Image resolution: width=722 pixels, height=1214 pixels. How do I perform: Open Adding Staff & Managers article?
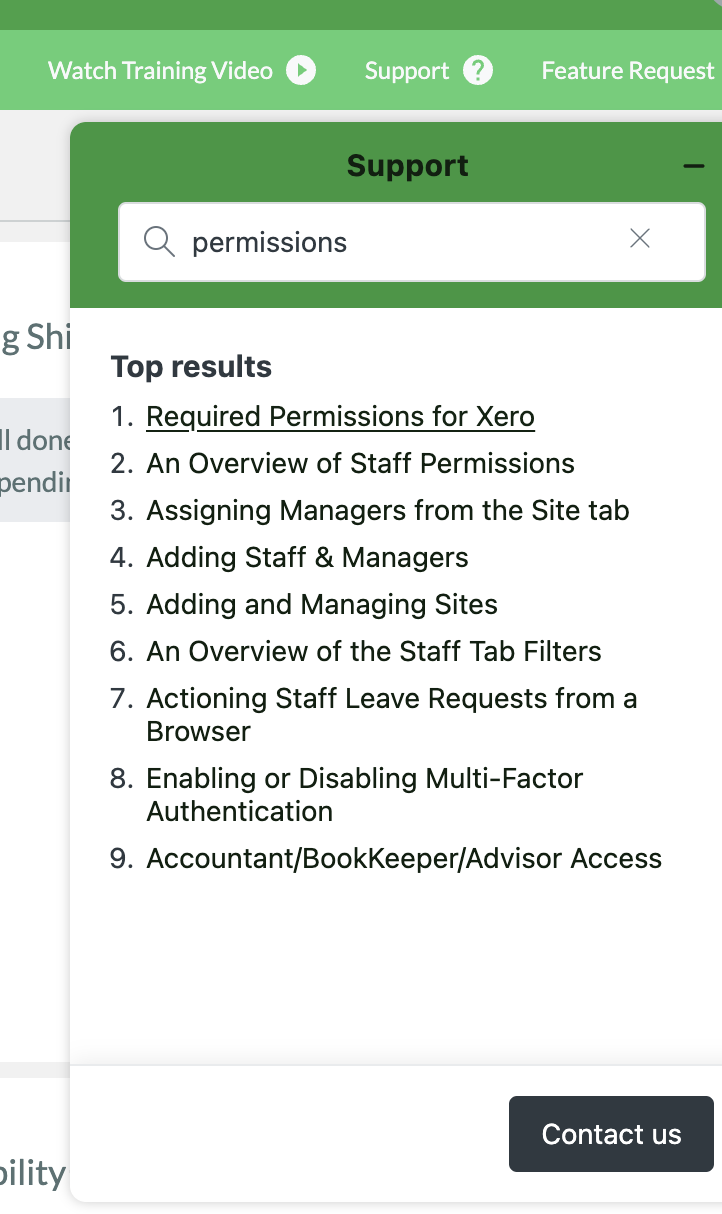coord(307,557)
